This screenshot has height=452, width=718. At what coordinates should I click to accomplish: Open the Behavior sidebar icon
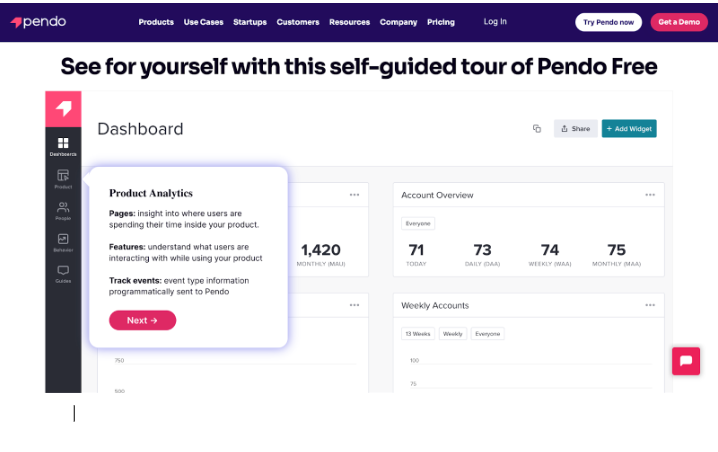click(x=63, y=242)
